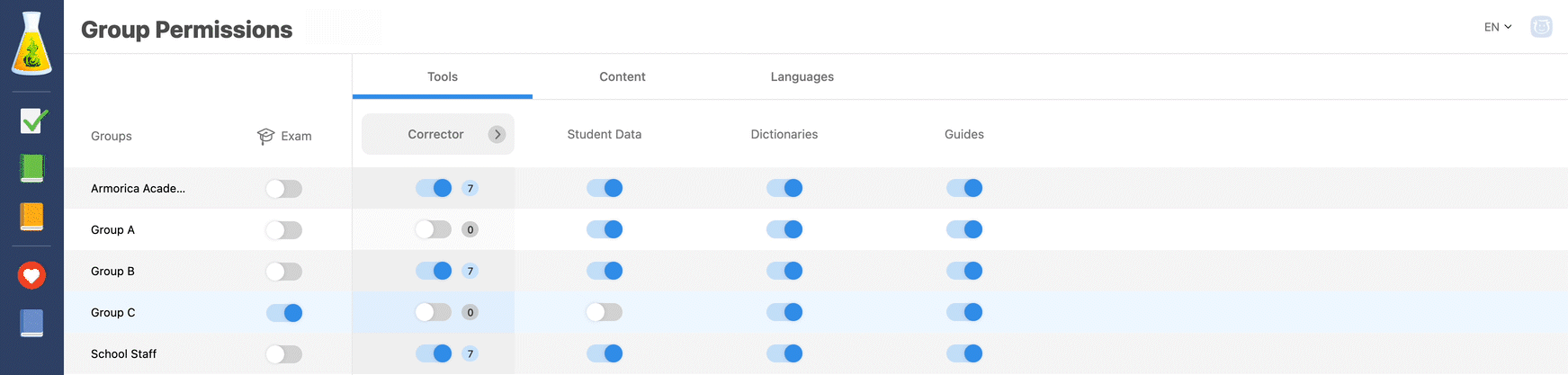Image resolution: width=1568 pixels, height=375 pixels.
Task: Switch to the Languages tab
Action: click(802, 76)
